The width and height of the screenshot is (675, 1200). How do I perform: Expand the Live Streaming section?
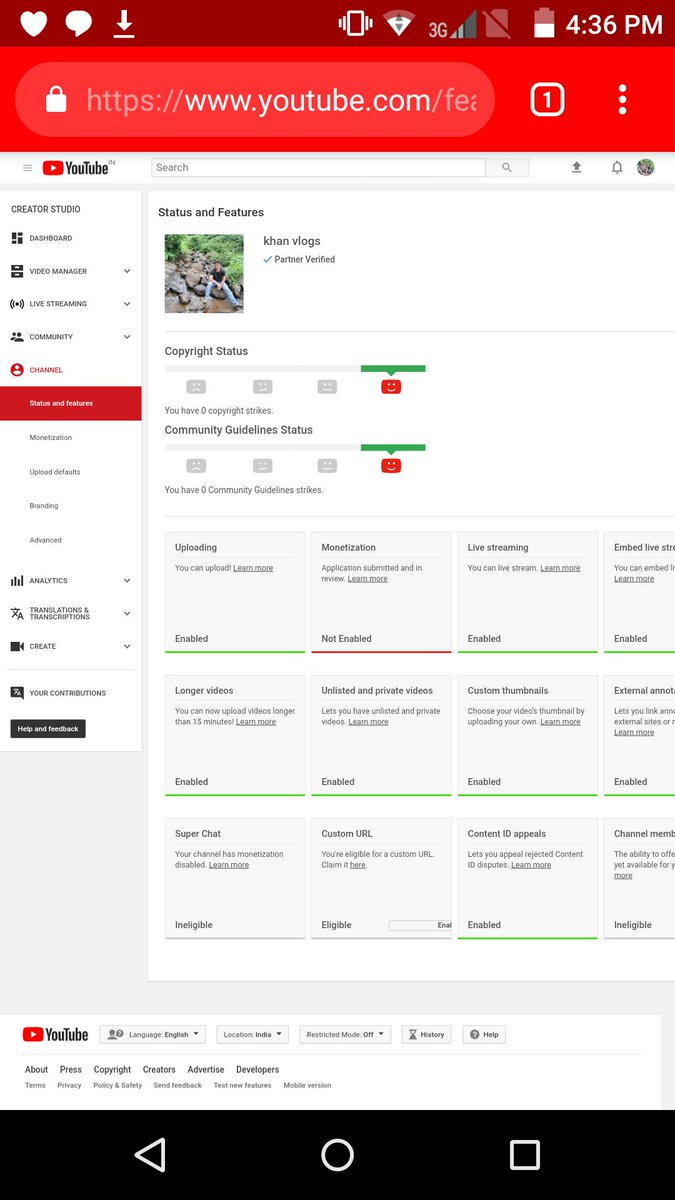127,304
